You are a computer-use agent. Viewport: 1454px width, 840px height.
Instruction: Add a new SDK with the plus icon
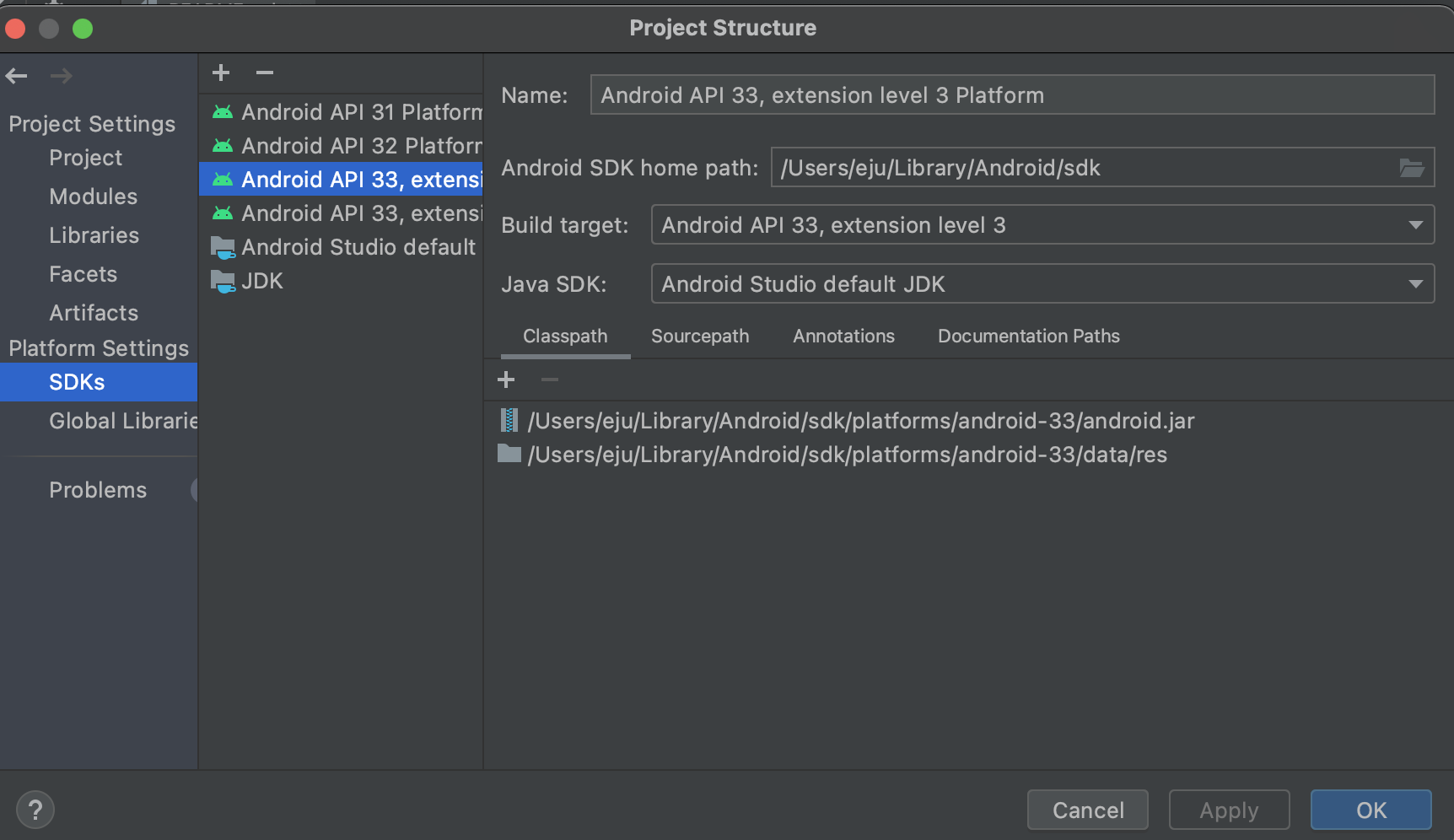(221, 73)
